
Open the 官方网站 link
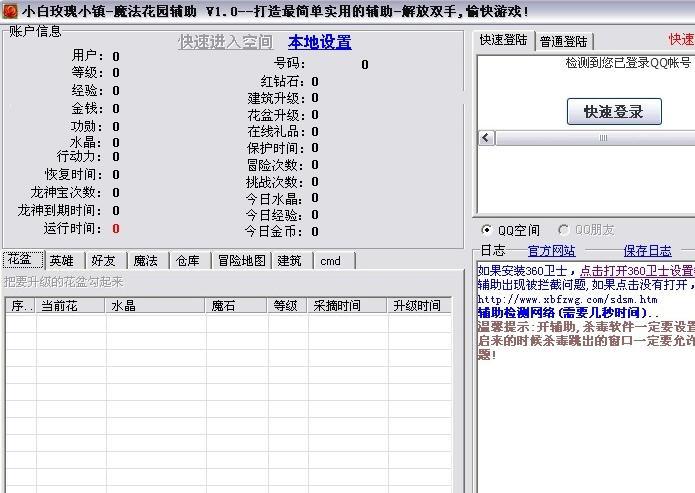551,251
